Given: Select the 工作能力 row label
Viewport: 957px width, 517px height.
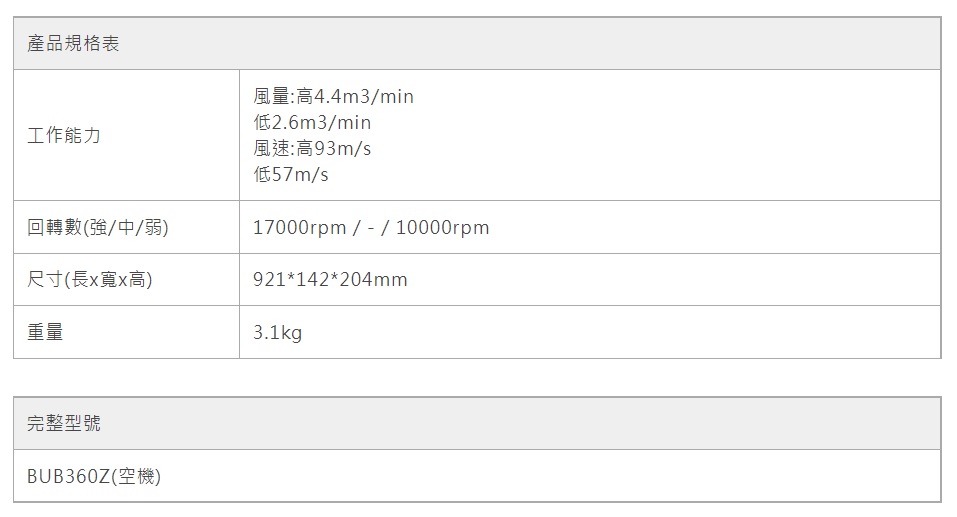Looking at the screenshot, I should click(x=64, y=135).
